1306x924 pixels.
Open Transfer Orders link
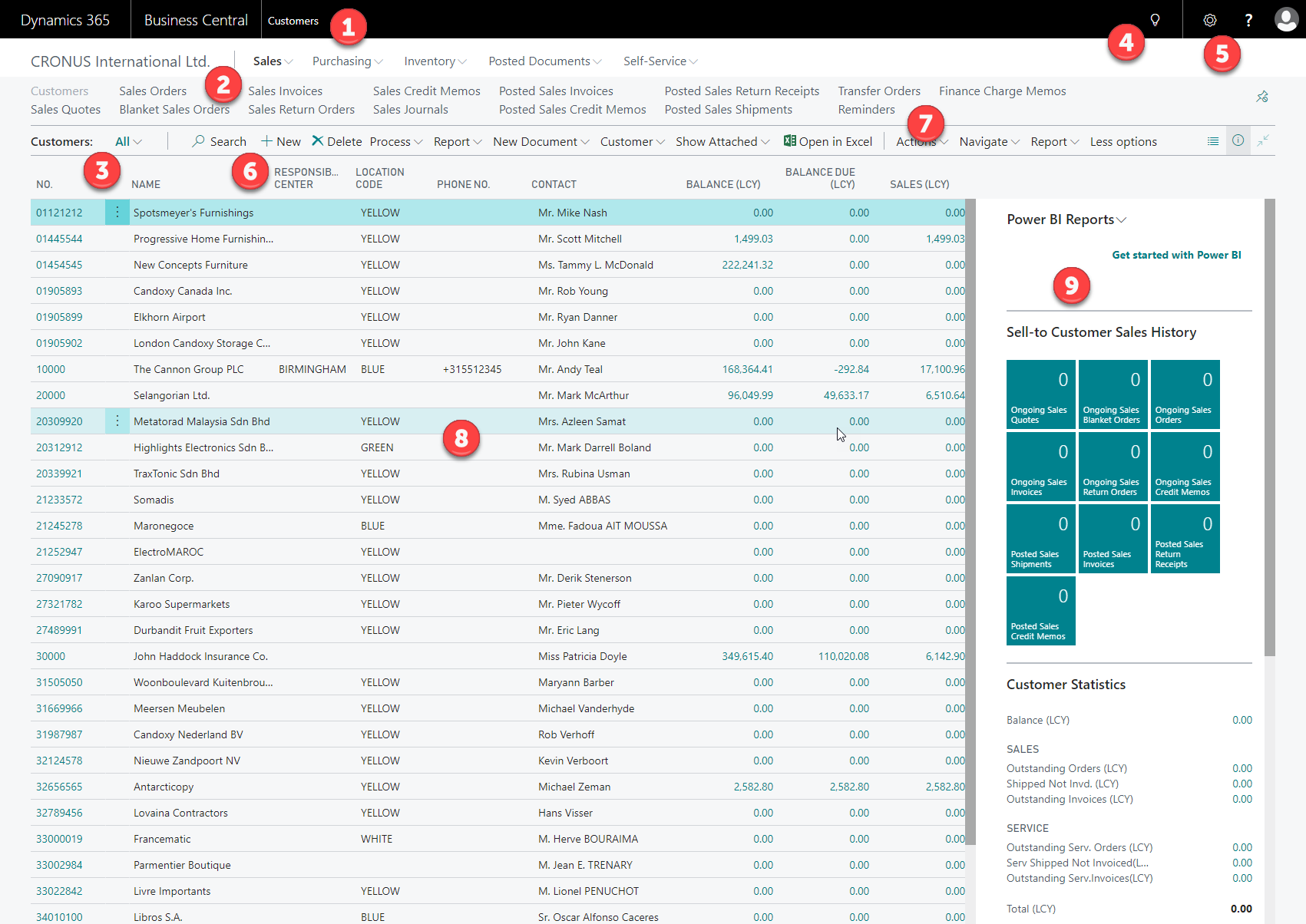tap(879, 91)
